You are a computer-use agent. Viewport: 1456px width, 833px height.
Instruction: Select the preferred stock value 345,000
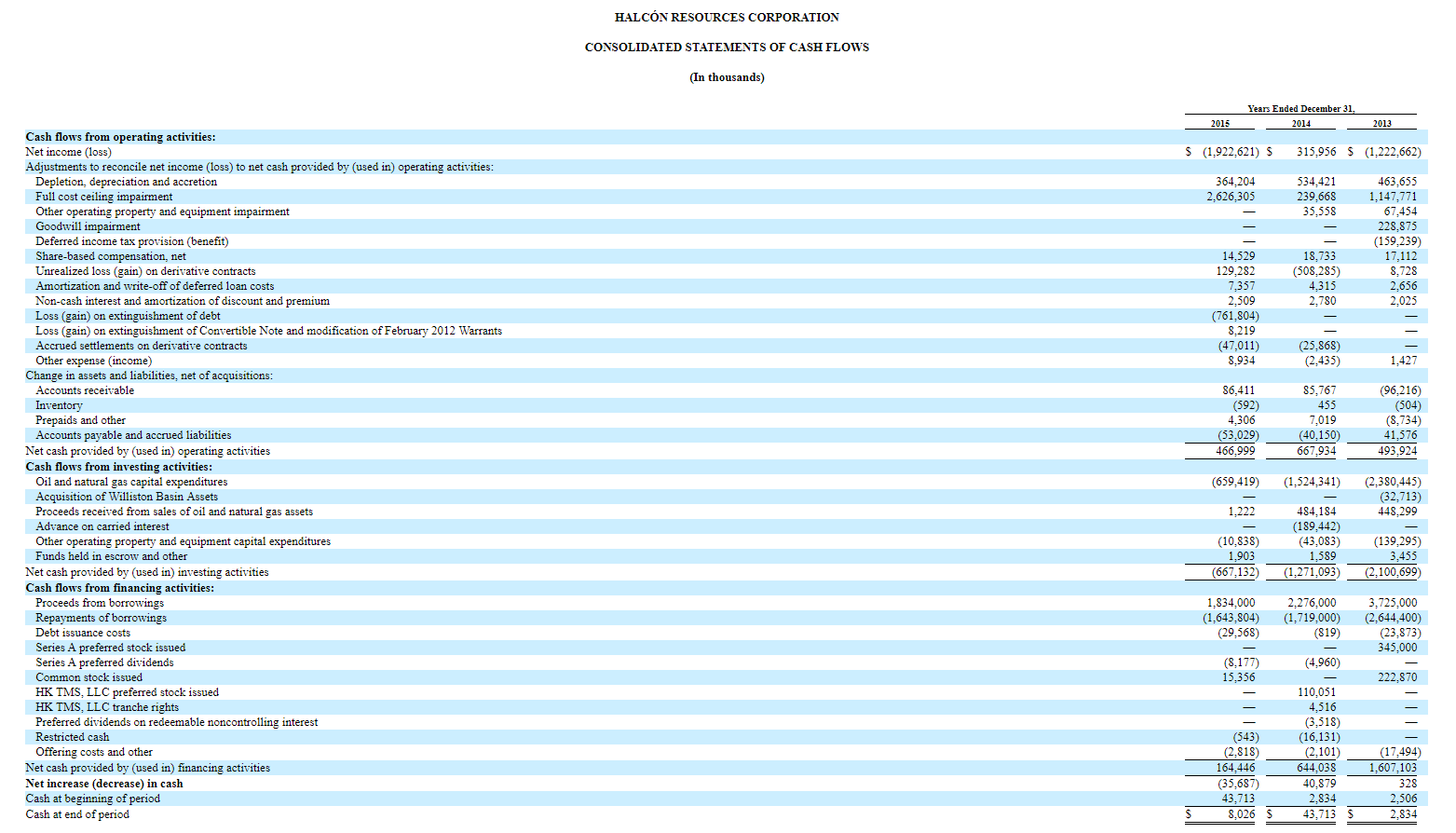1397,648
